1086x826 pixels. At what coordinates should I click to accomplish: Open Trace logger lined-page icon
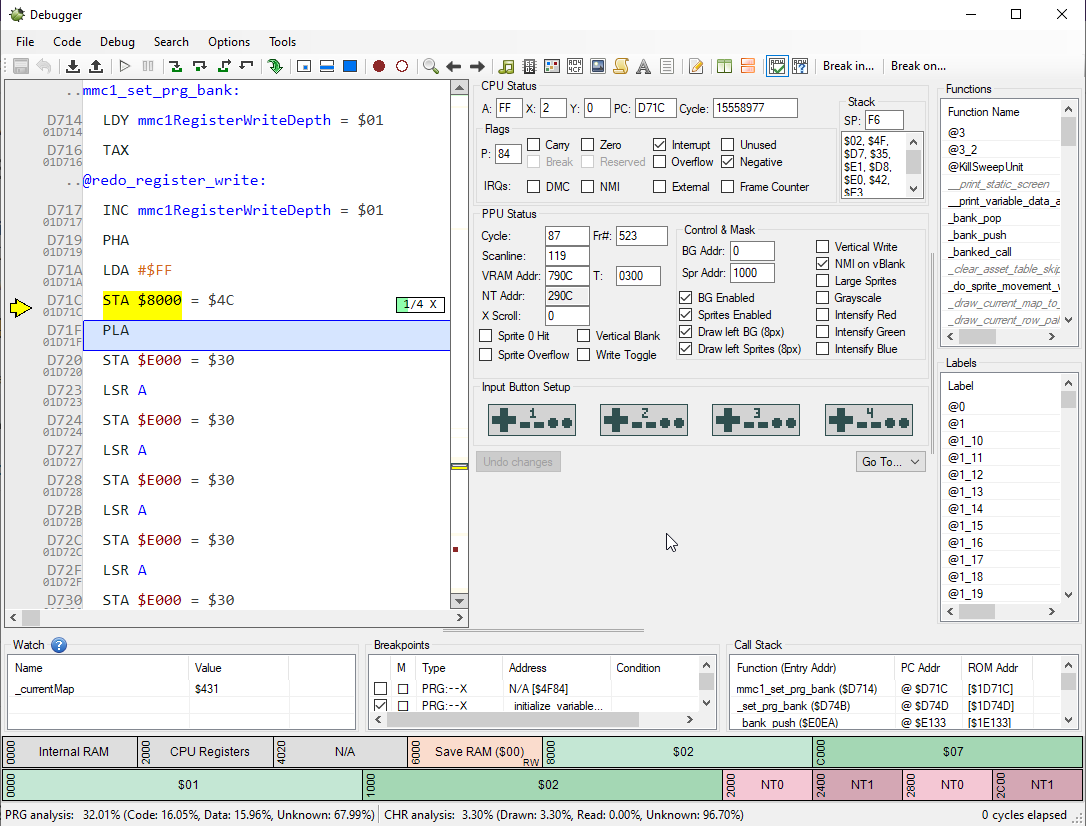tap(666, 66)
